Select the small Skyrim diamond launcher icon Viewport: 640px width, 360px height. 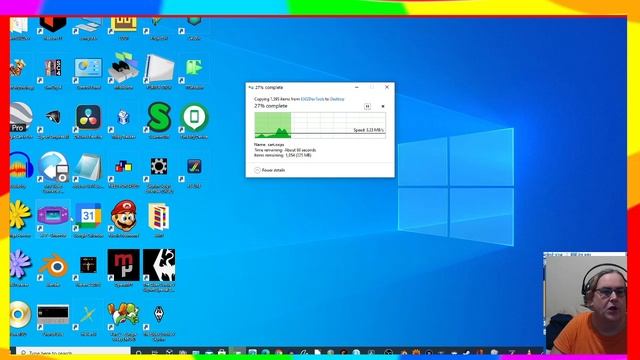coord(159,314)
